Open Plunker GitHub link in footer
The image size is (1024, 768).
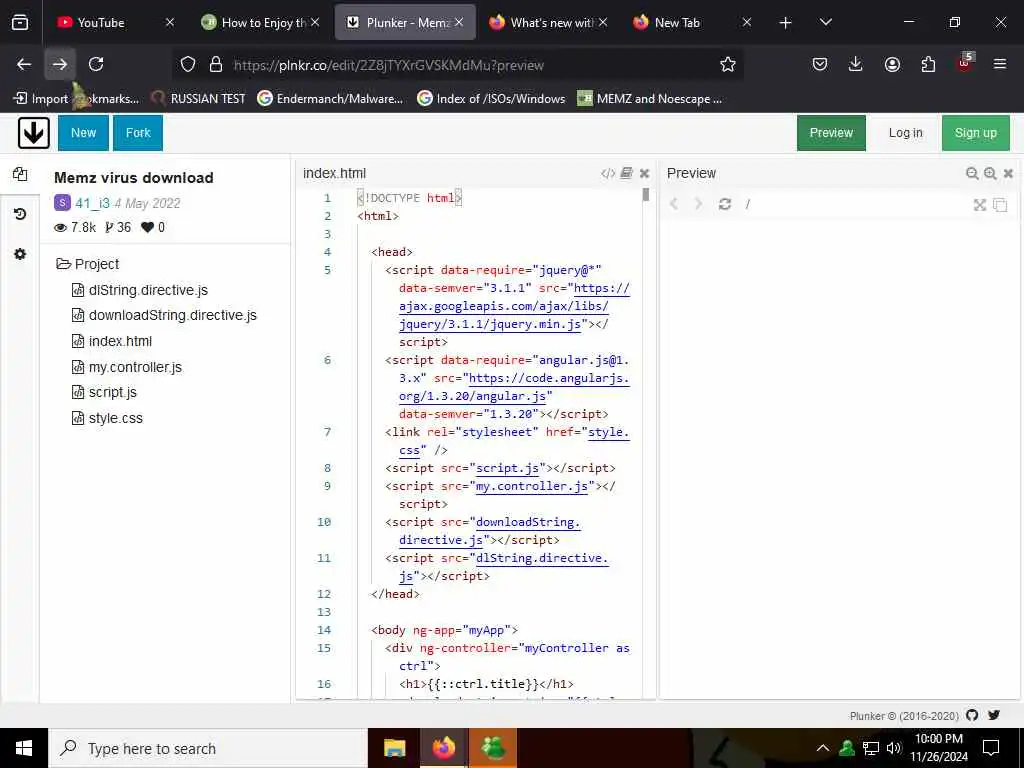point(972,715)
